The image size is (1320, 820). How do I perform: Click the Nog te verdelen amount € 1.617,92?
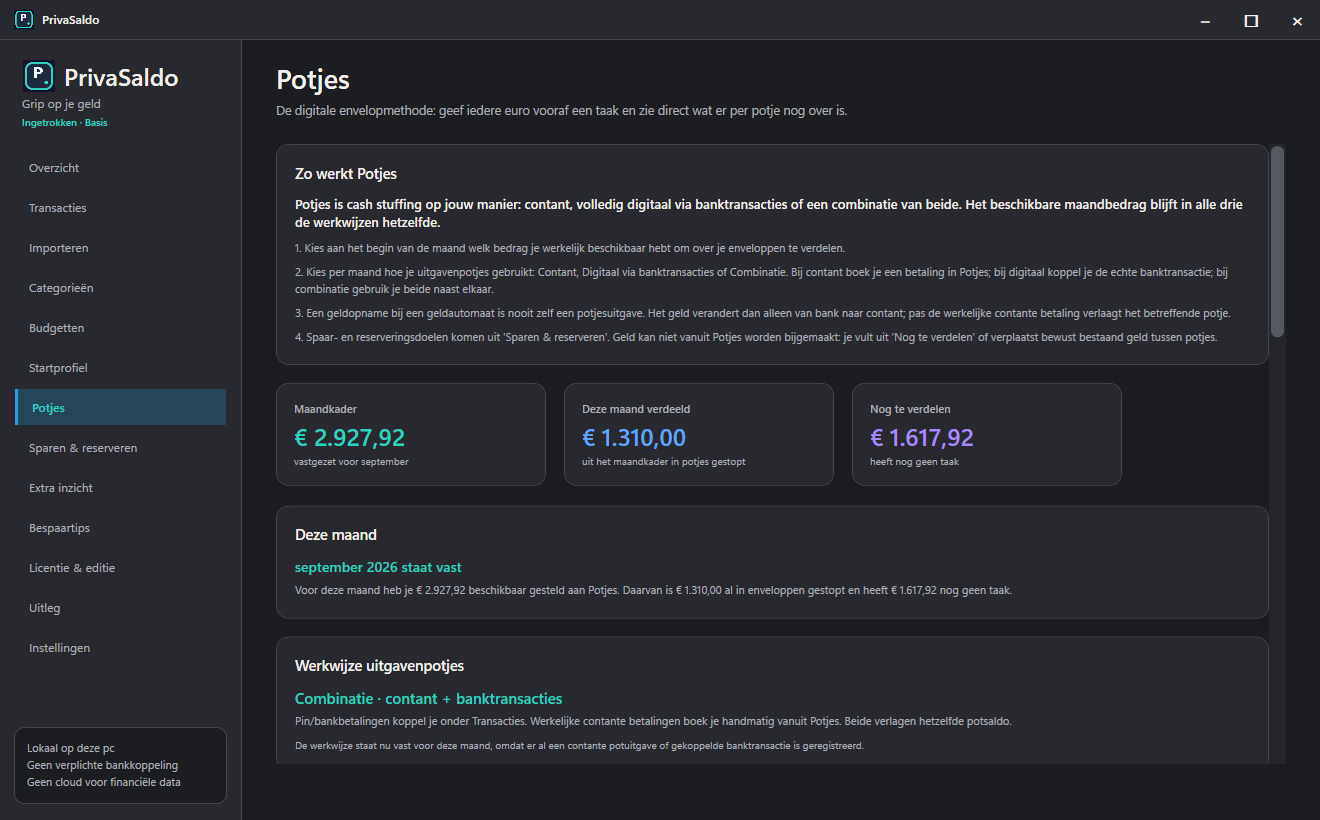(922, 437)
